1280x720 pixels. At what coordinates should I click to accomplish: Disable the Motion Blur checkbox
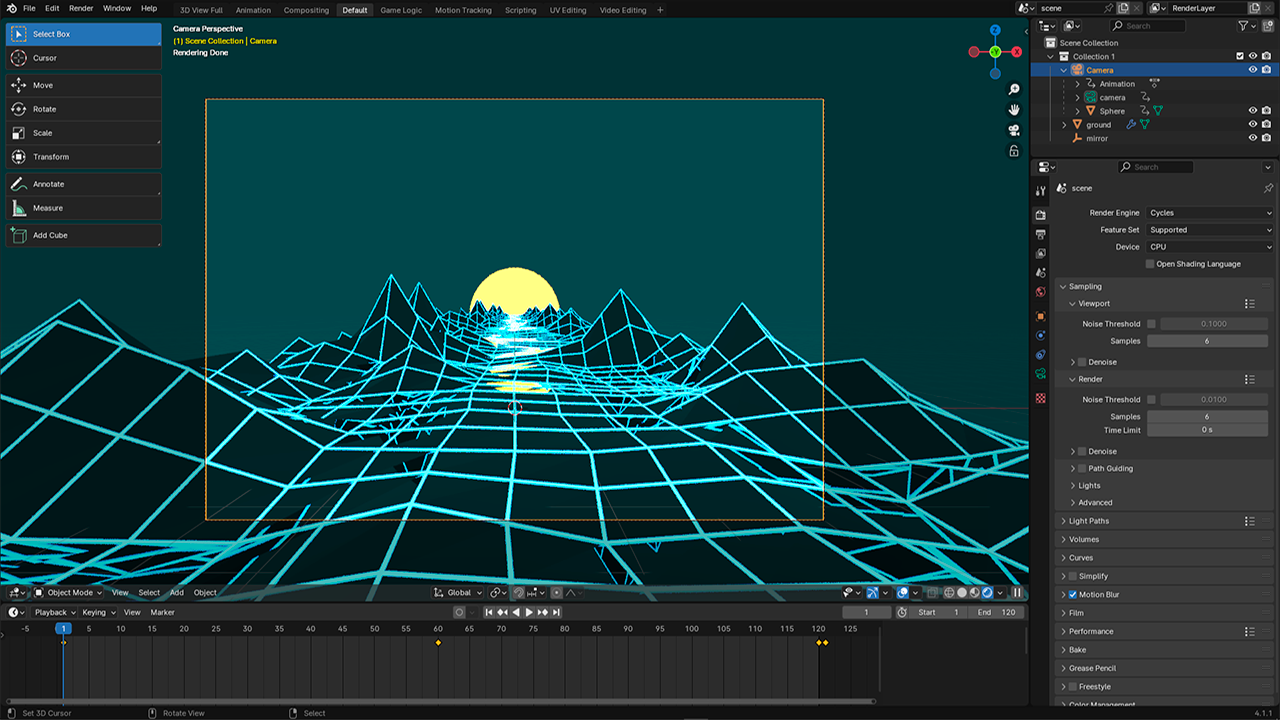tap(1073, 595)
